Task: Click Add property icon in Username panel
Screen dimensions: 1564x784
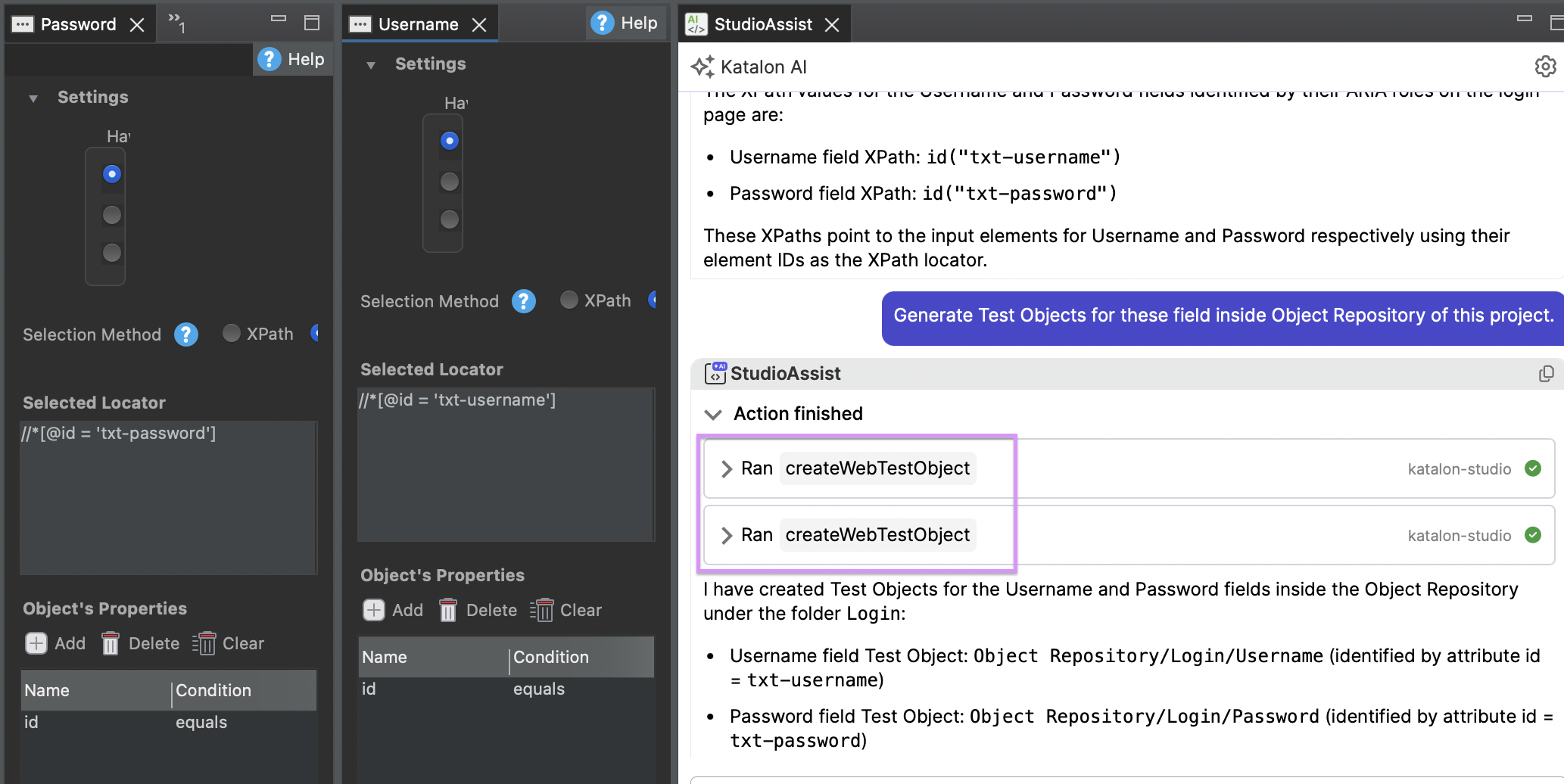Action: click(x=374, y=610)
